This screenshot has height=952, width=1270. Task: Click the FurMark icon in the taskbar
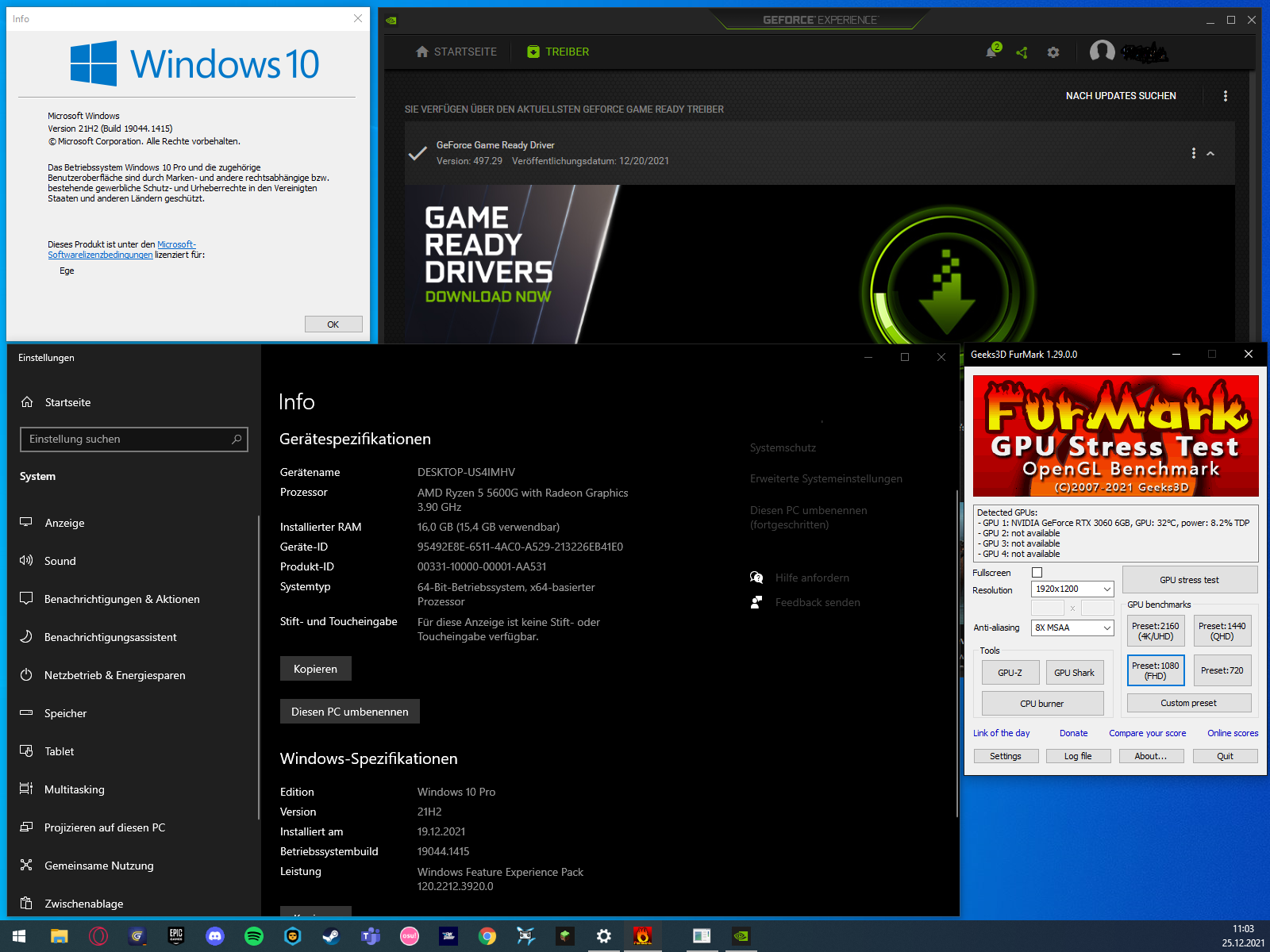(x=643, y=936)
